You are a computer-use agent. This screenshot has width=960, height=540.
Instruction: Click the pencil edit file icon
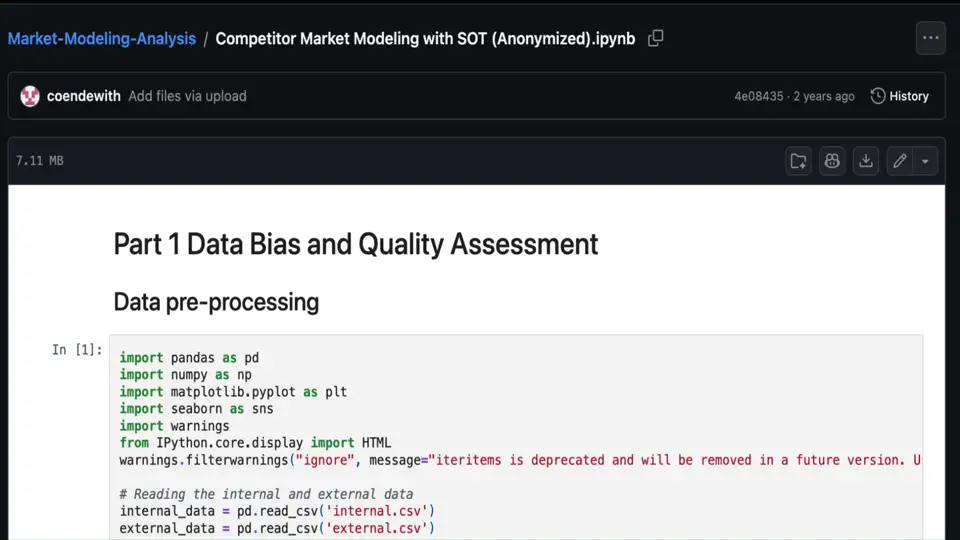tap(900, 161)
